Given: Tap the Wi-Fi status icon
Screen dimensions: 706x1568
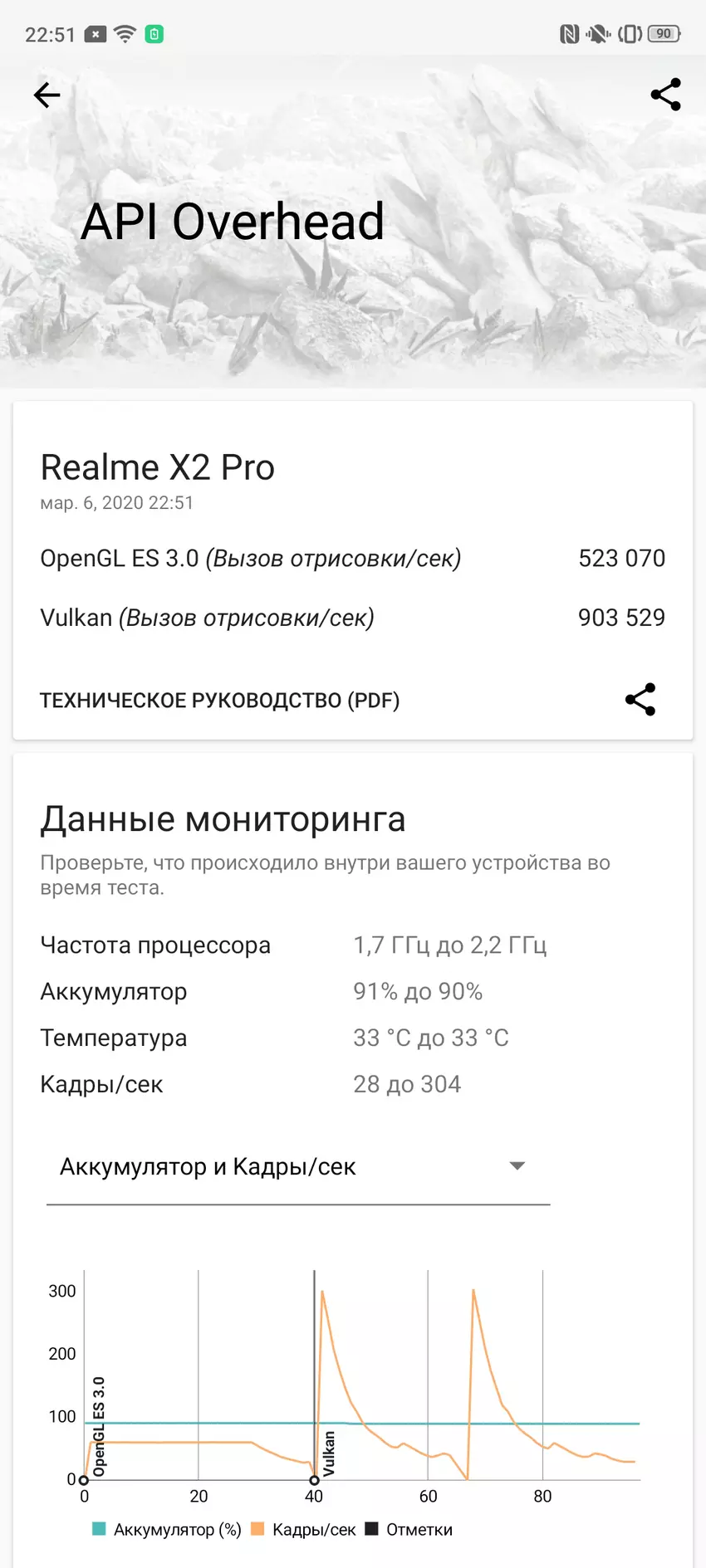Looking at the screenshot, I should [125, 34].
